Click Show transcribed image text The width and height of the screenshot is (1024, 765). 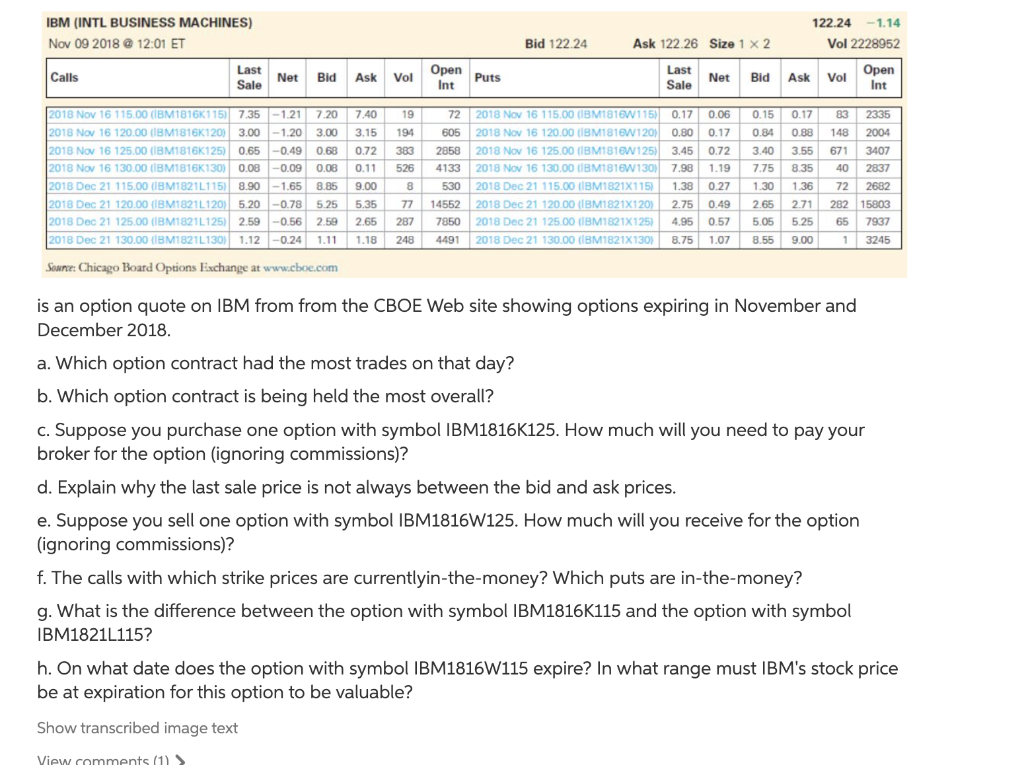coord(137,728)
